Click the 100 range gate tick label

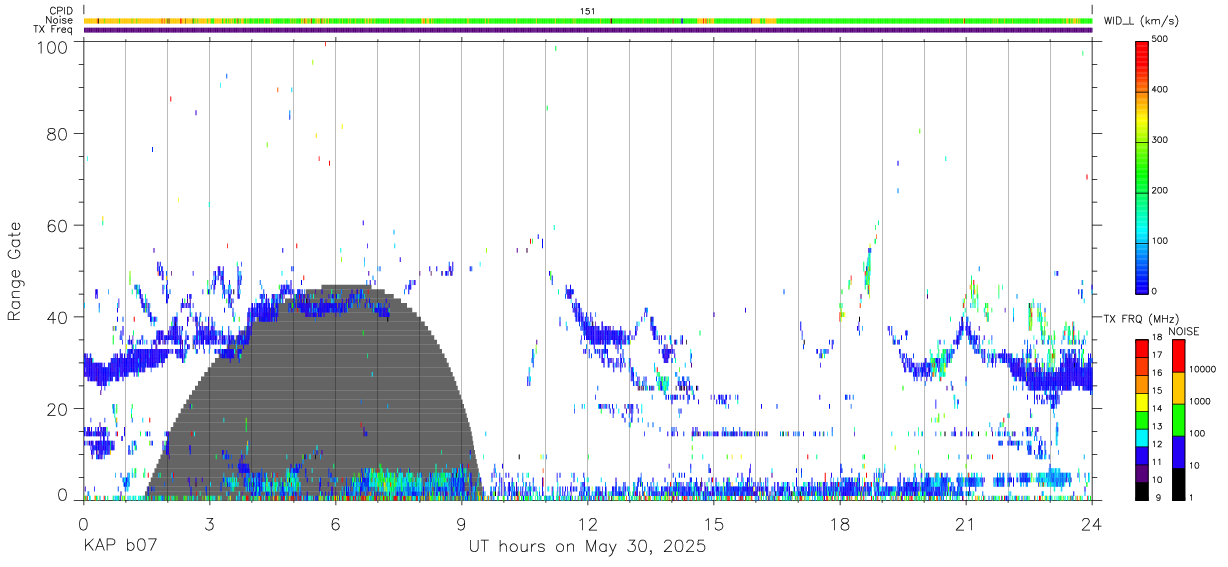(x=53, y=47)
